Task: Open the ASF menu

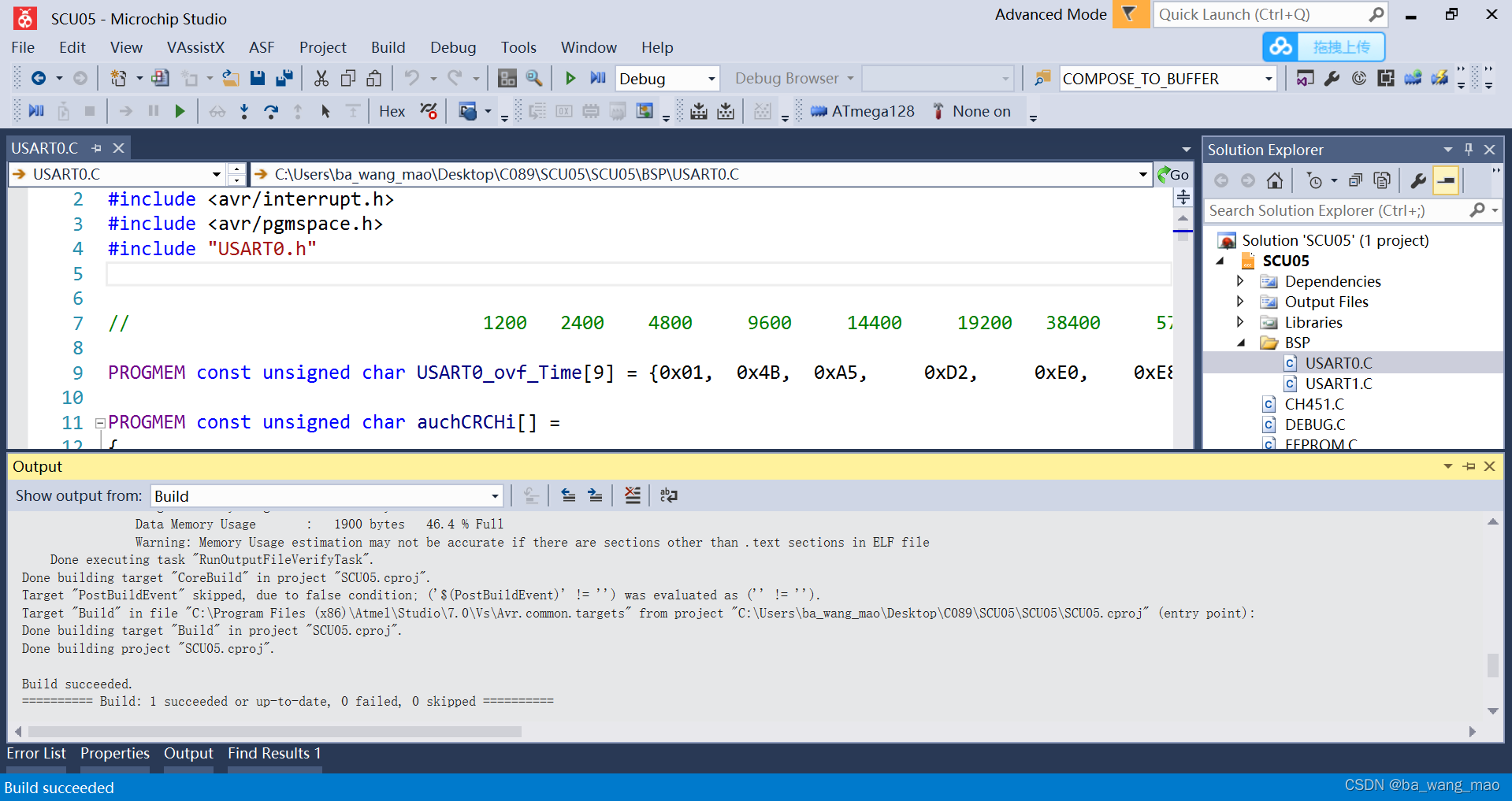Action: [262, 47]
